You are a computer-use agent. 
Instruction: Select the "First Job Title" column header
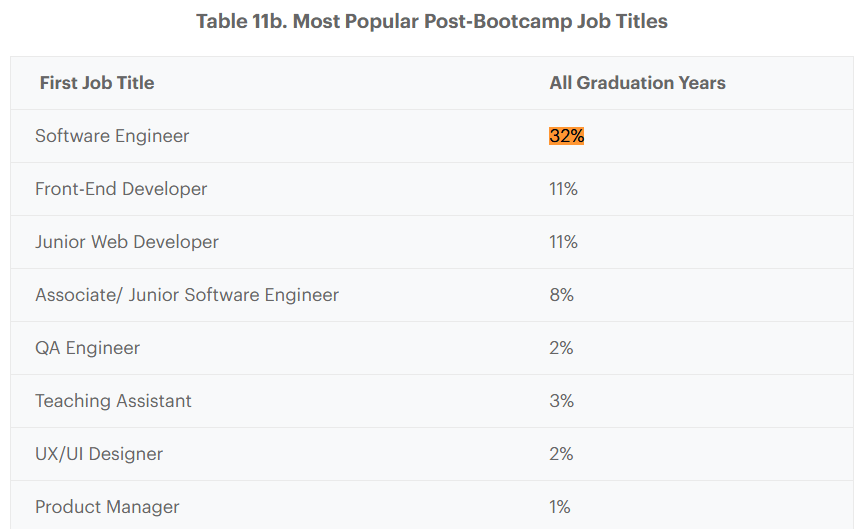(x=97, y=83)
